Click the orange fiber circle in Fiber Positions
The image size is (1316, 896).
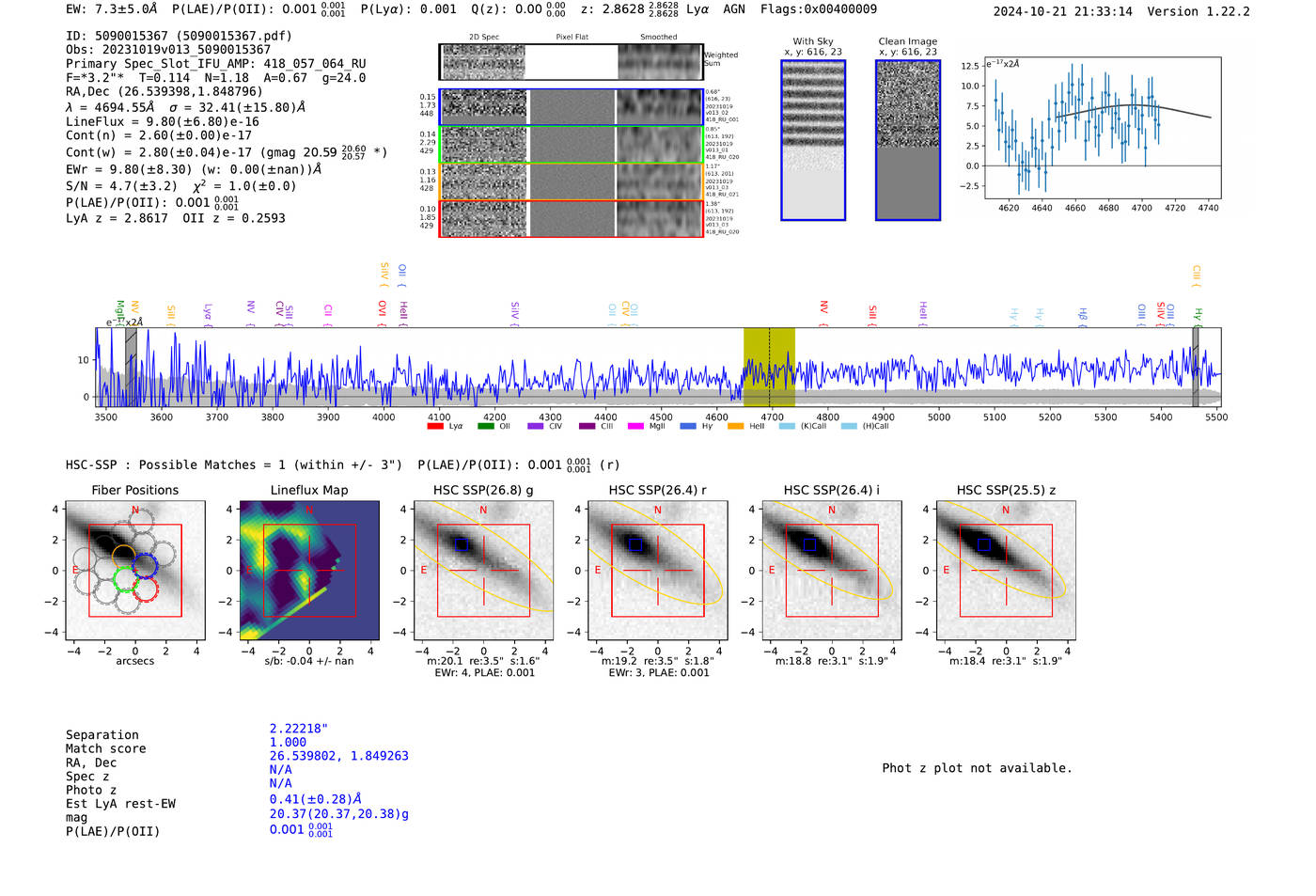123,556
